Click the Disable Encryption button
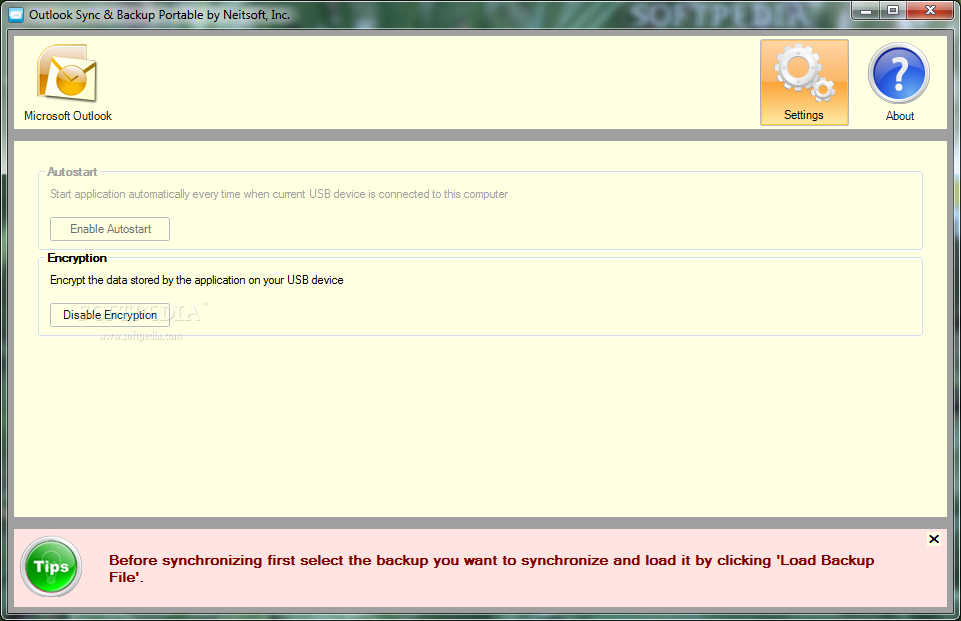Viewport: 961px width, 621px height. pyautogui.click(x=110, y=314)
